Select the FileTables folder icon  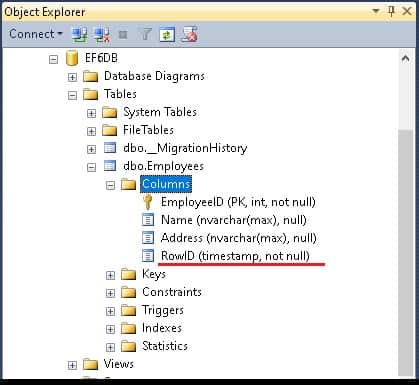pyautogui.click(x=109, y=130)
